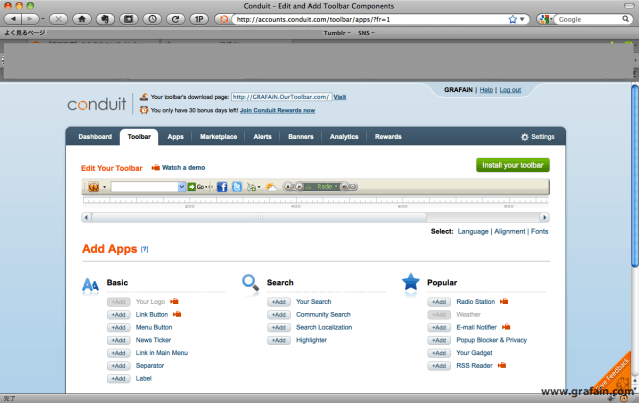Select the Alignment option link

pyautogui.click(x=510, y=231)
